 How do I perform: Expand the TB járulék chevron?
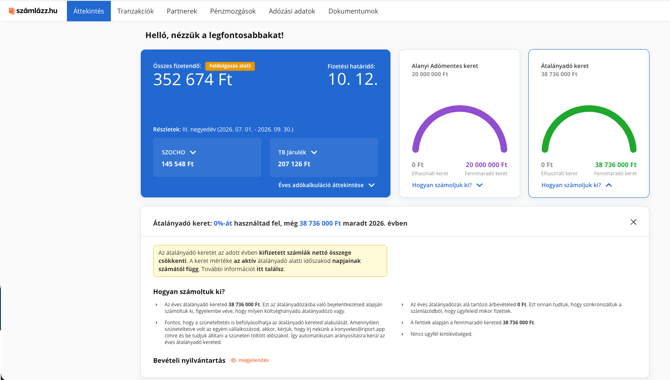tap(314, 152)
